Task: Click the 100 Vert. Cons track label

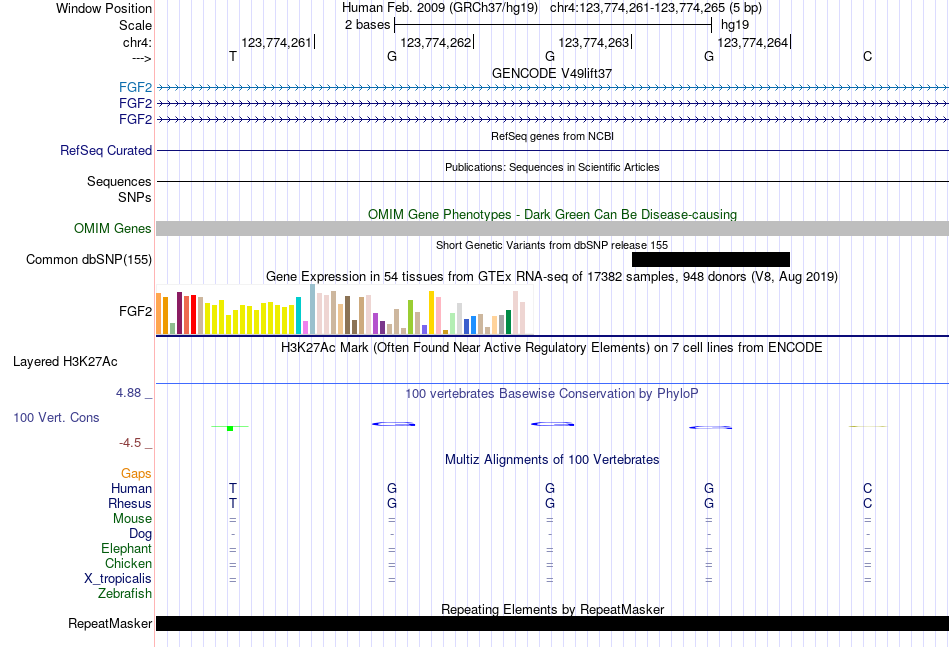Action: point(56,417)
